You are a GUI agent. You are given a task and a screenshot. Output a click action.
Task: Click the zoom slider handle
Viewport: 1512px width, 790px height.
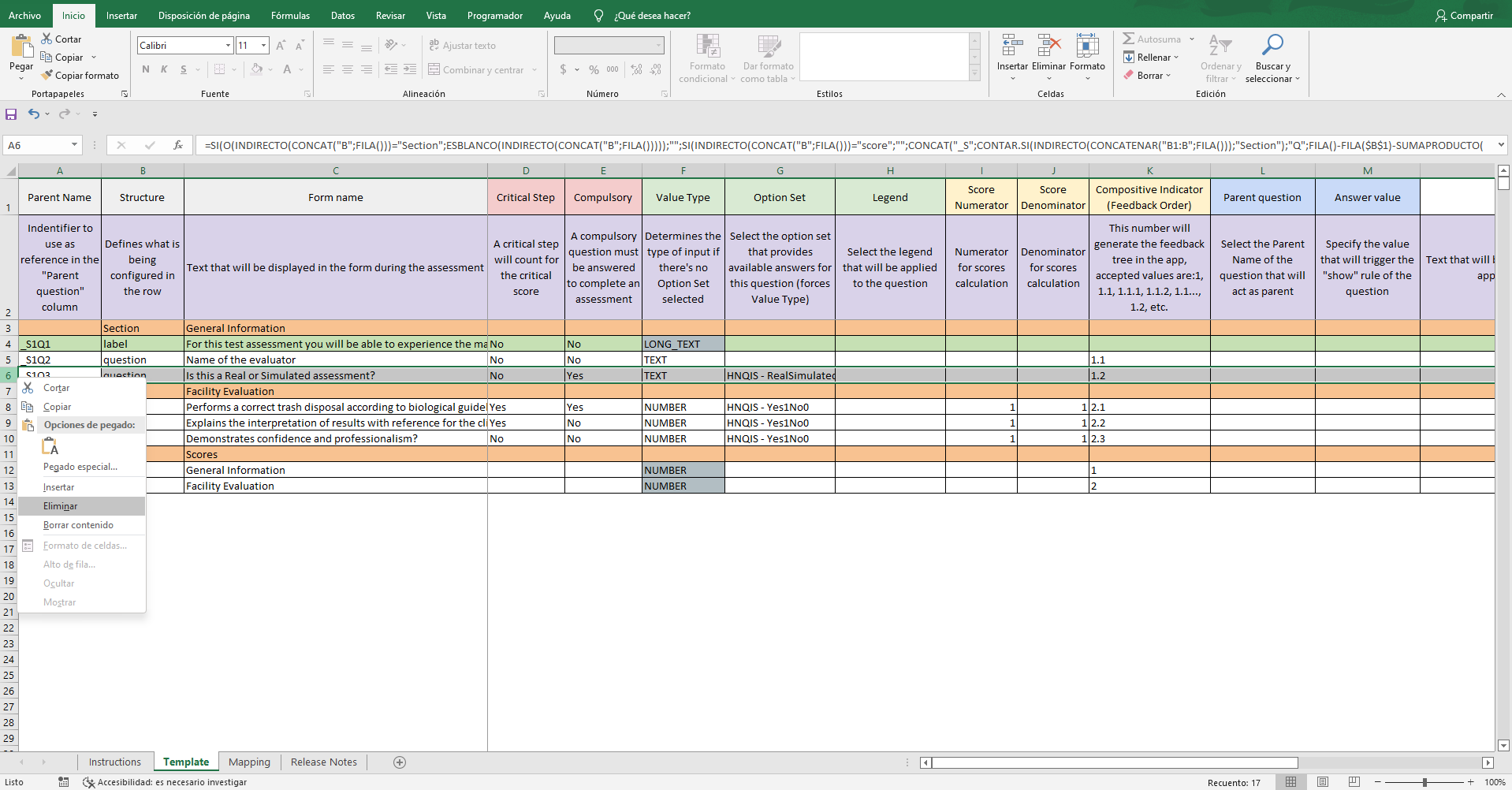(1424, 782)
